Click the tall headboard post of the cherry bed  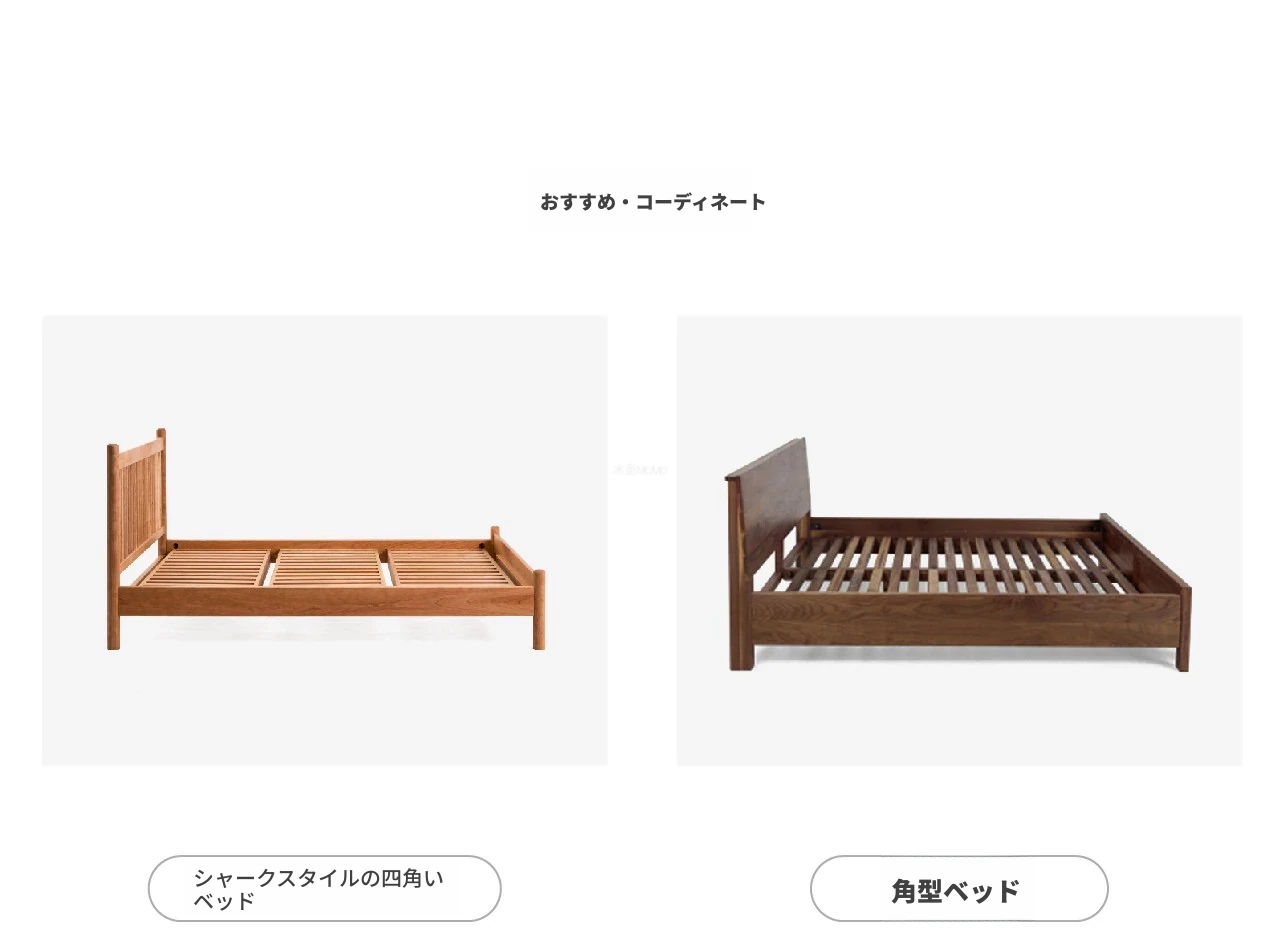pyautogui.click(x=113, y=546)
